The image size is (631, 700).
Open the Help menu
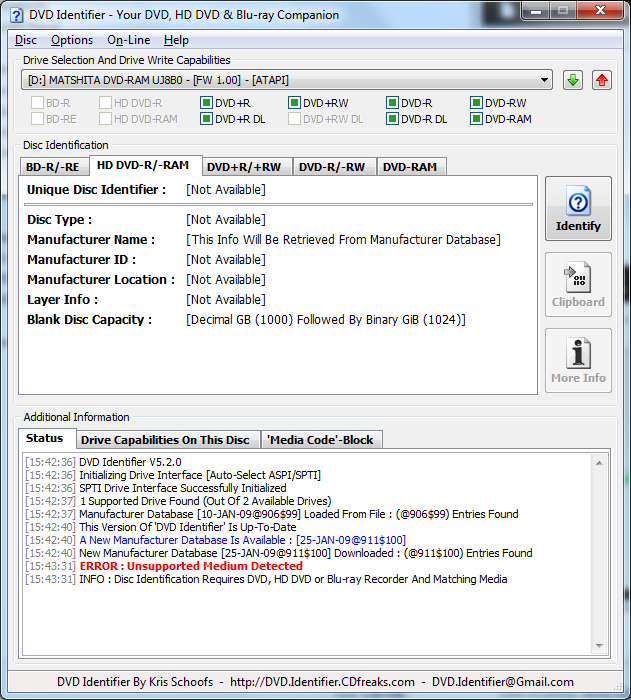(x=176, y=40)
